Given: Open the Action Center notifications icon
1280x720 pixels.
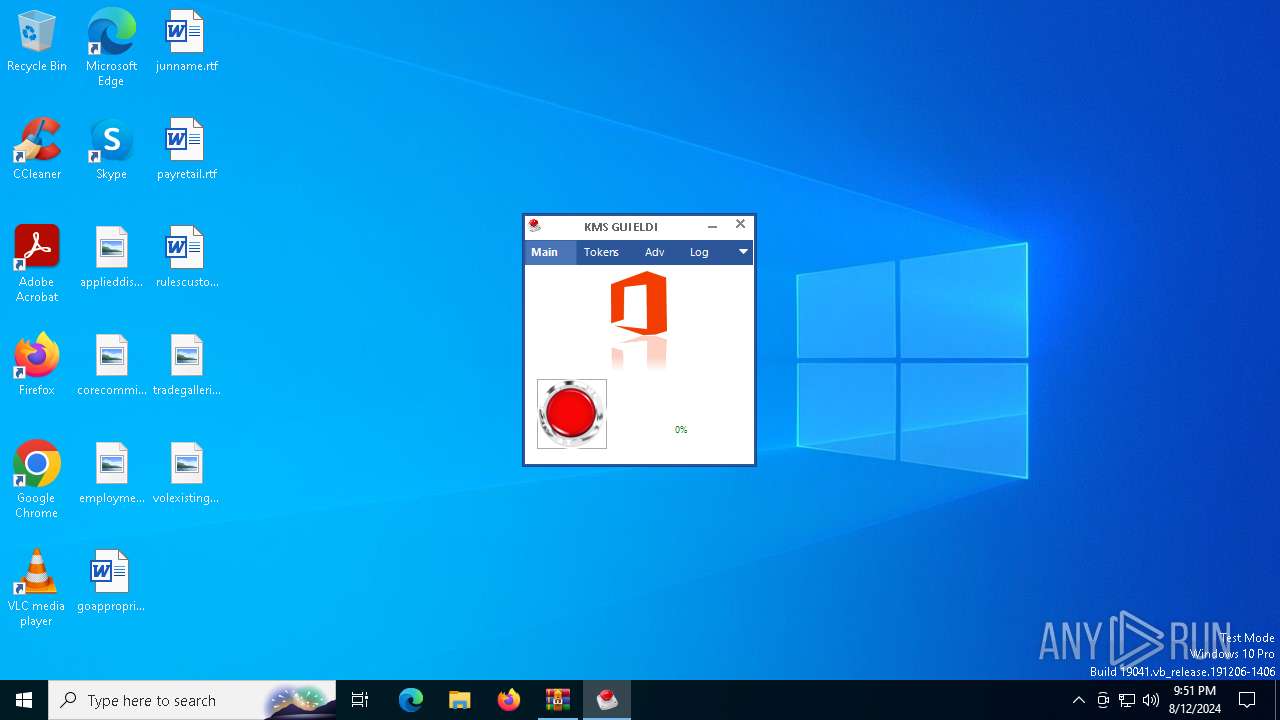Looking at the screenshot, I should pos(1247,700).
